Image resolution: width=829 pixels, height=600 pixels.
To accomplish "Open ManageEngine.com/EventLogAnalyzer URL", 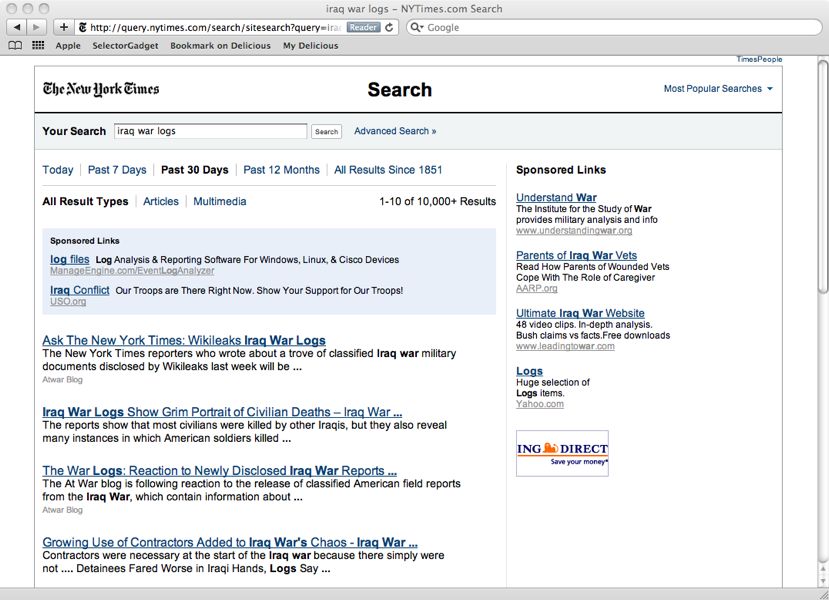I will [132, 271].
